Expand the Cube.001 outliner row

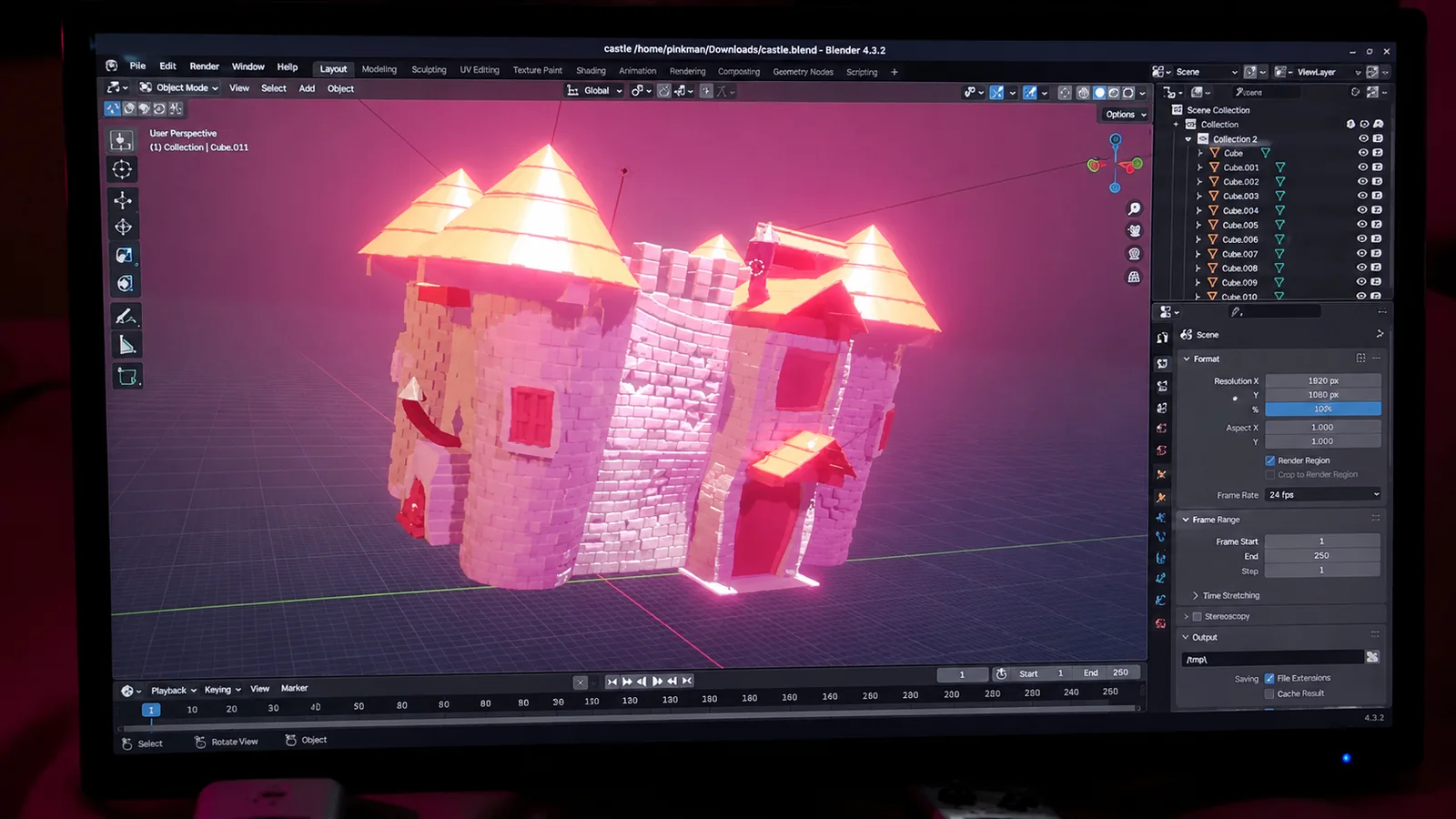[1199, 167]
